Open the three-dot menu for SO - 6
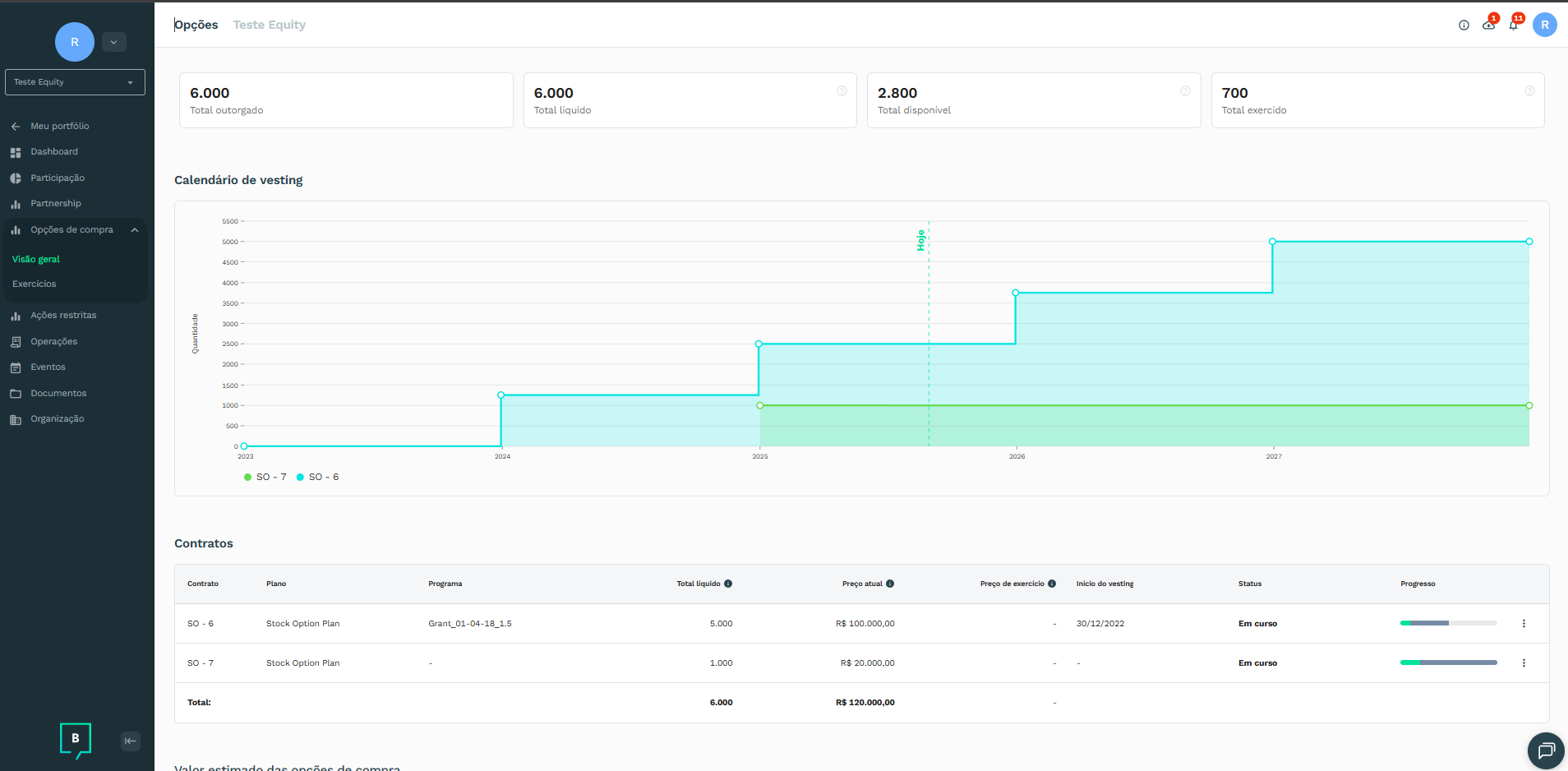Viewport: 1568px width, 771px height. 1524,624
